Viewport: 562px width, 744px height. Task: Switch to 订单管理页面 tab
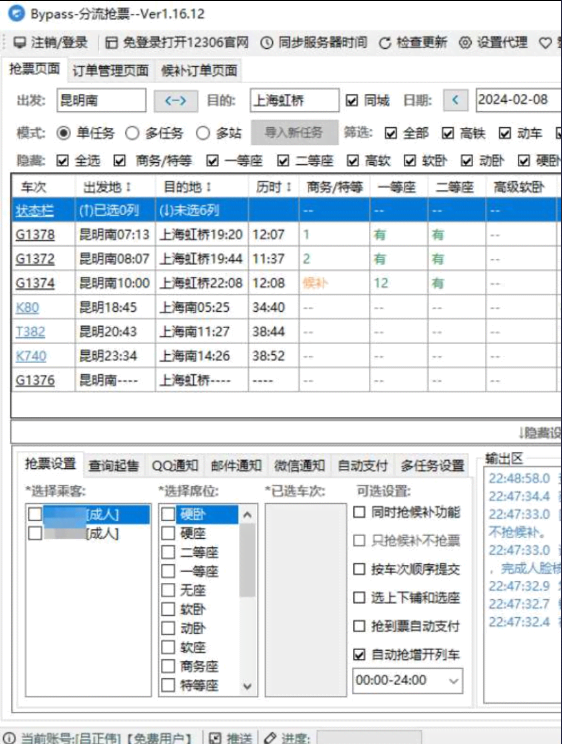pos(110,71)
